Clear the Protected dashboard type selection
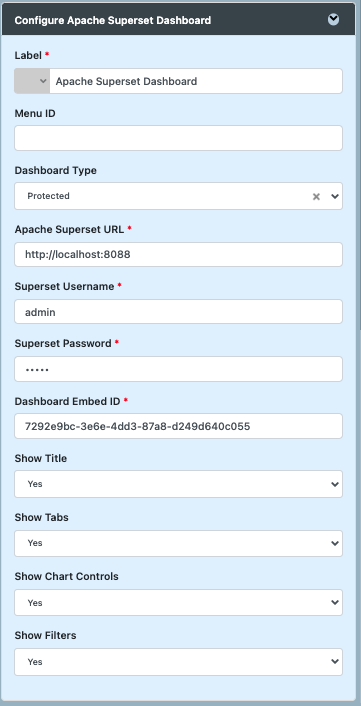This screenshot has height=706, width=361. point(316,196)
